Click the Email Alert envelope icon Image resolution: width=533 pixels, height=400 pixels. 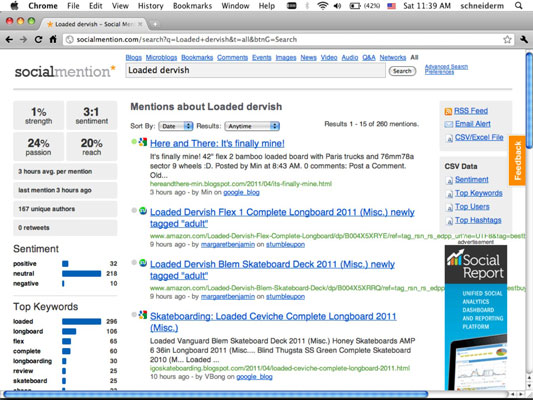click(449, 124)
